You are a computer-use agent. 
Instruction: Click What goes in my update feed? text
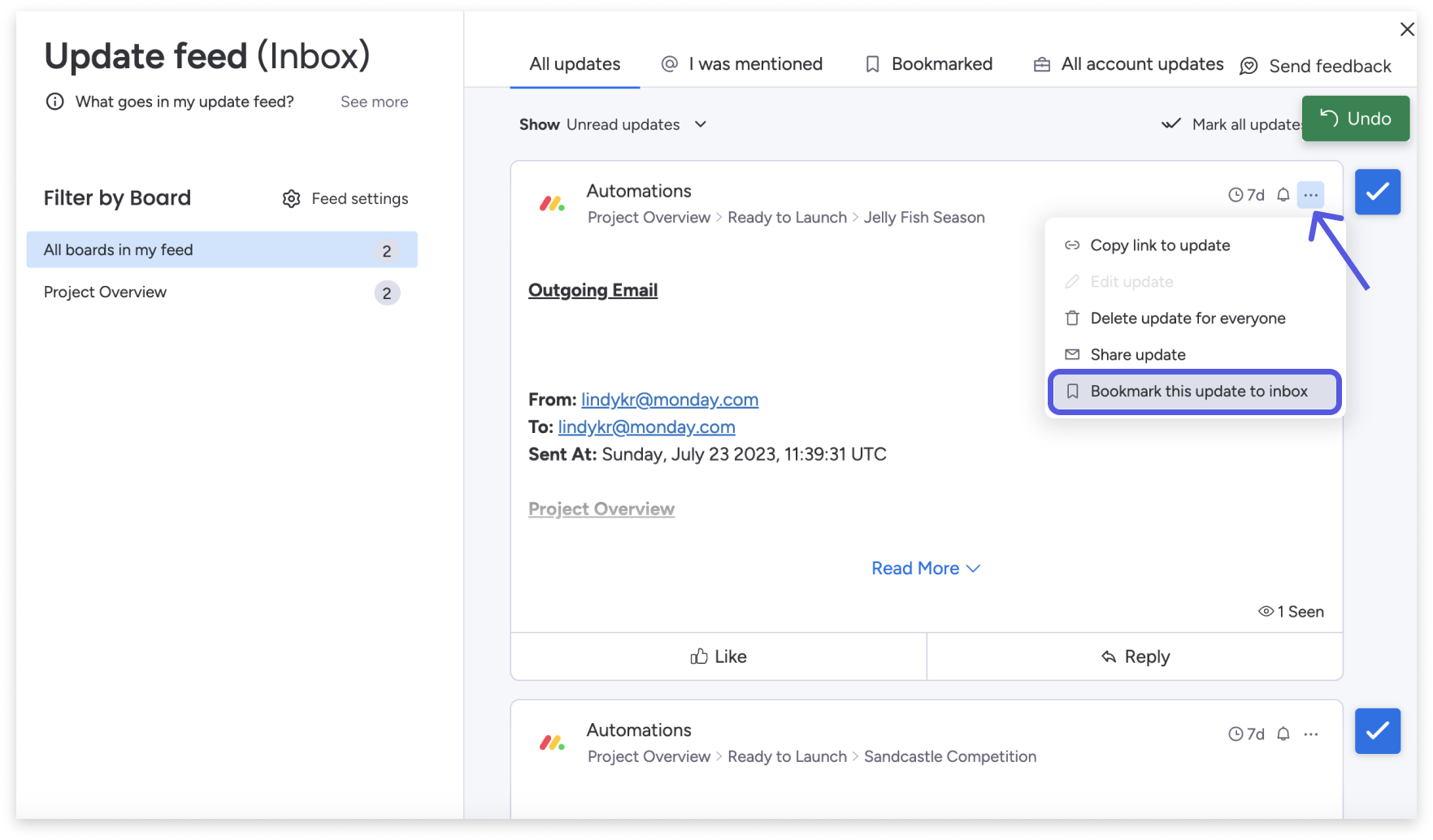pos(185,102)
